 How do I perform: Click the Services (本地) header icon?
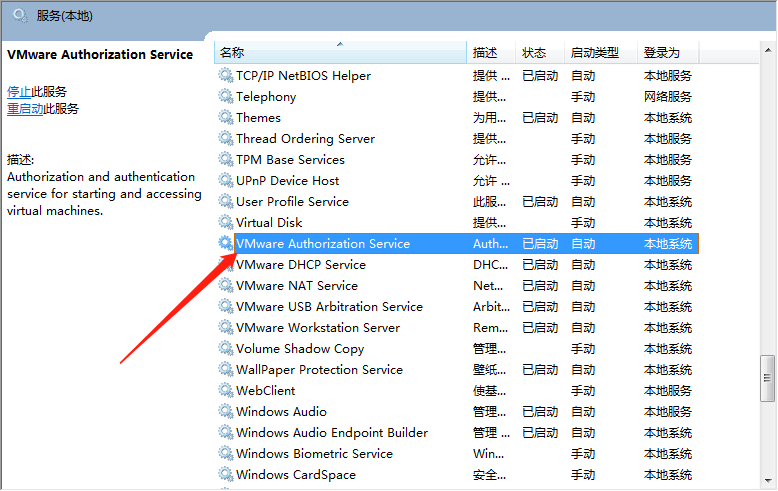[20, 16]
